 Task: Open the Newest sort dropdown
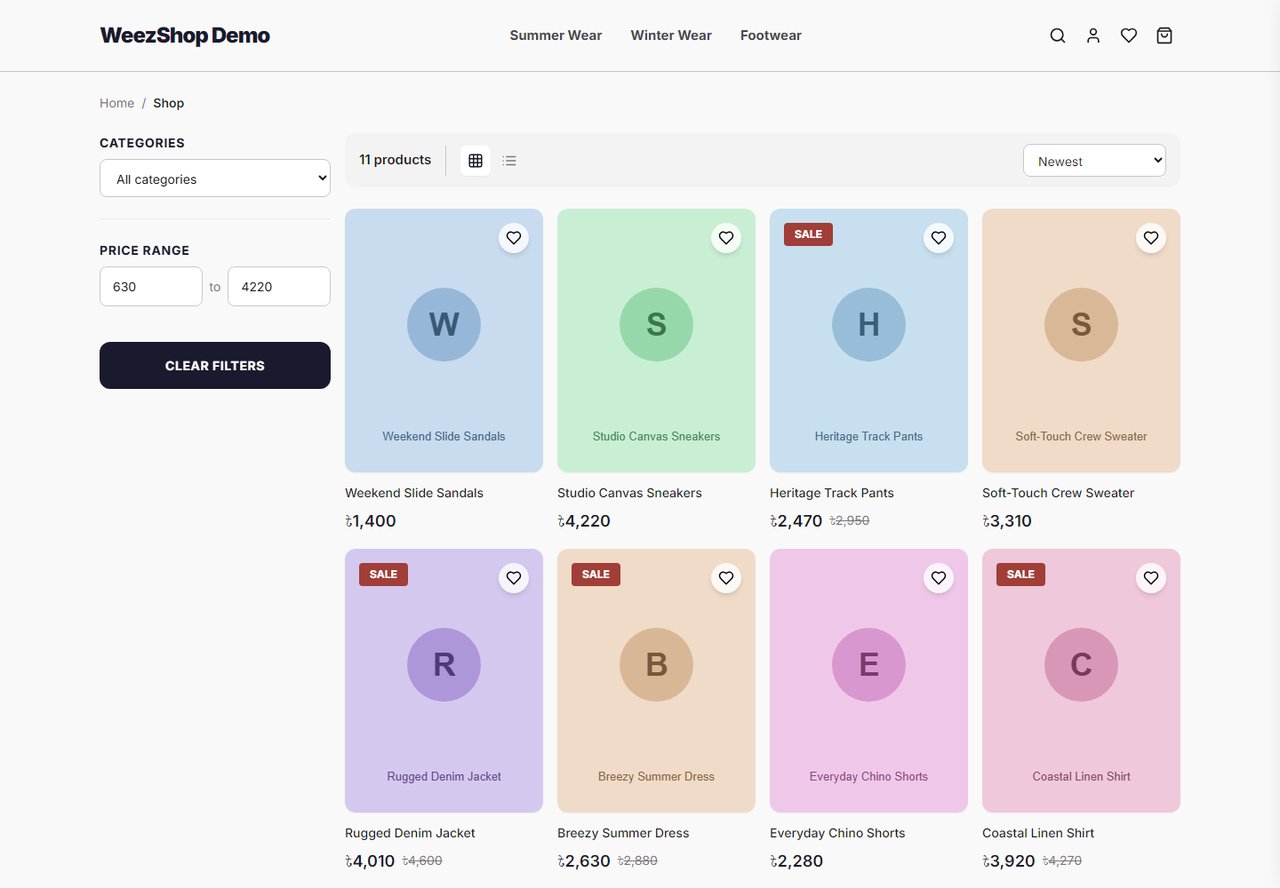pyautogui.click(x=1094, y=160)
